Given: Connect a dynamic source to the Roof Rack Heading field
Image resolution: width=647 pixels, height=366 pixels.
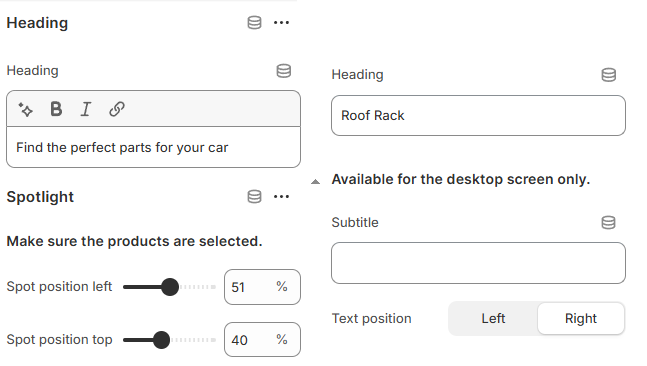Looking at the screenshot, I should [x=609, y=75].
